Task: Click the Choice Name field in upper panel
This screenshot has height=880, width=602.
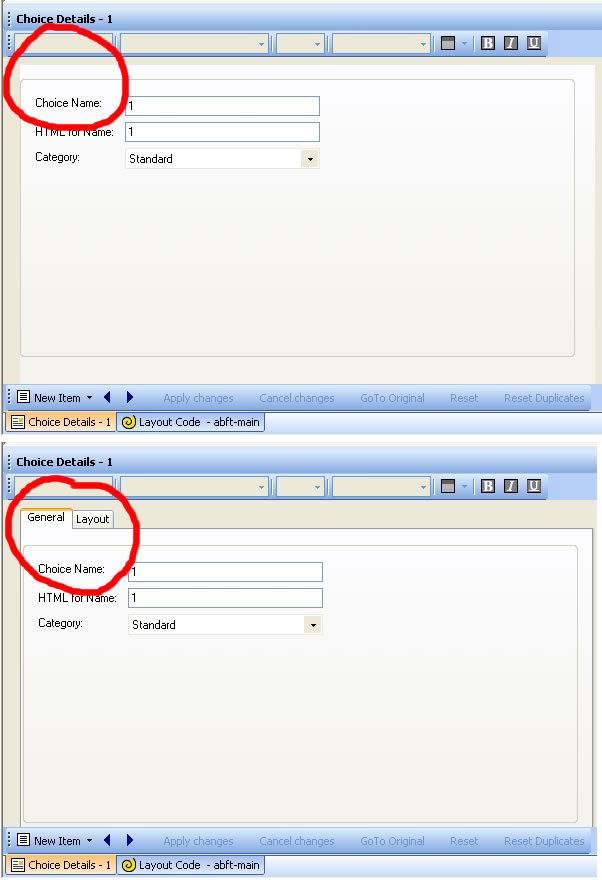Action: point(222,106)
